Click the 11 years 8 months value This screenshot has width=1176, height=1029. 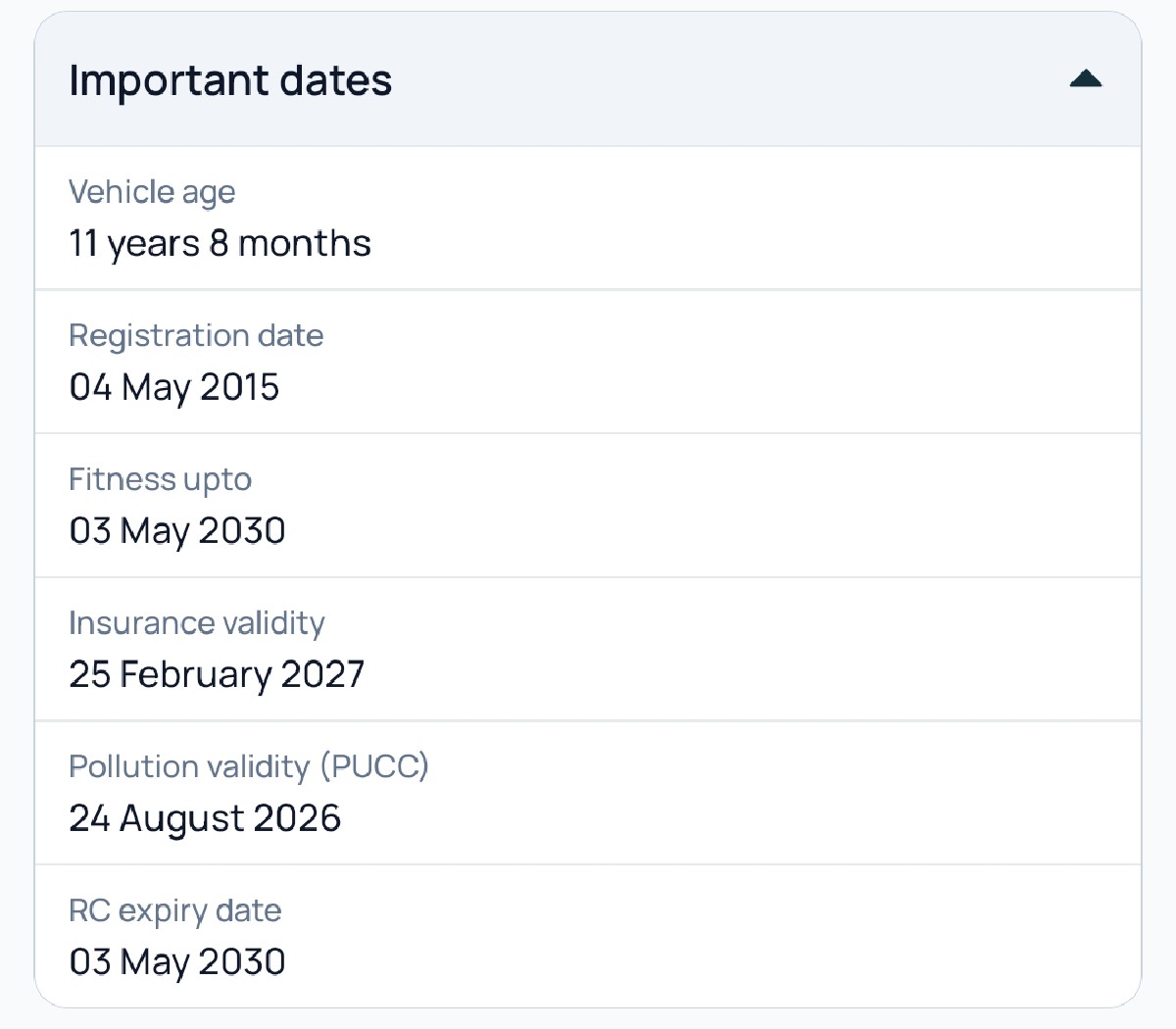[x=220, y=243]
